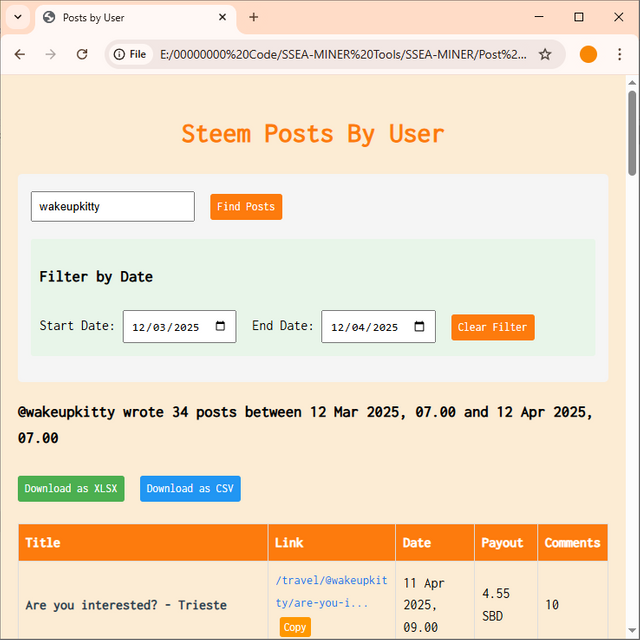Click the scrollbar down arrow
Image resolution: width=640 pixels, height=640 pixels.
[x=632, y=631]
